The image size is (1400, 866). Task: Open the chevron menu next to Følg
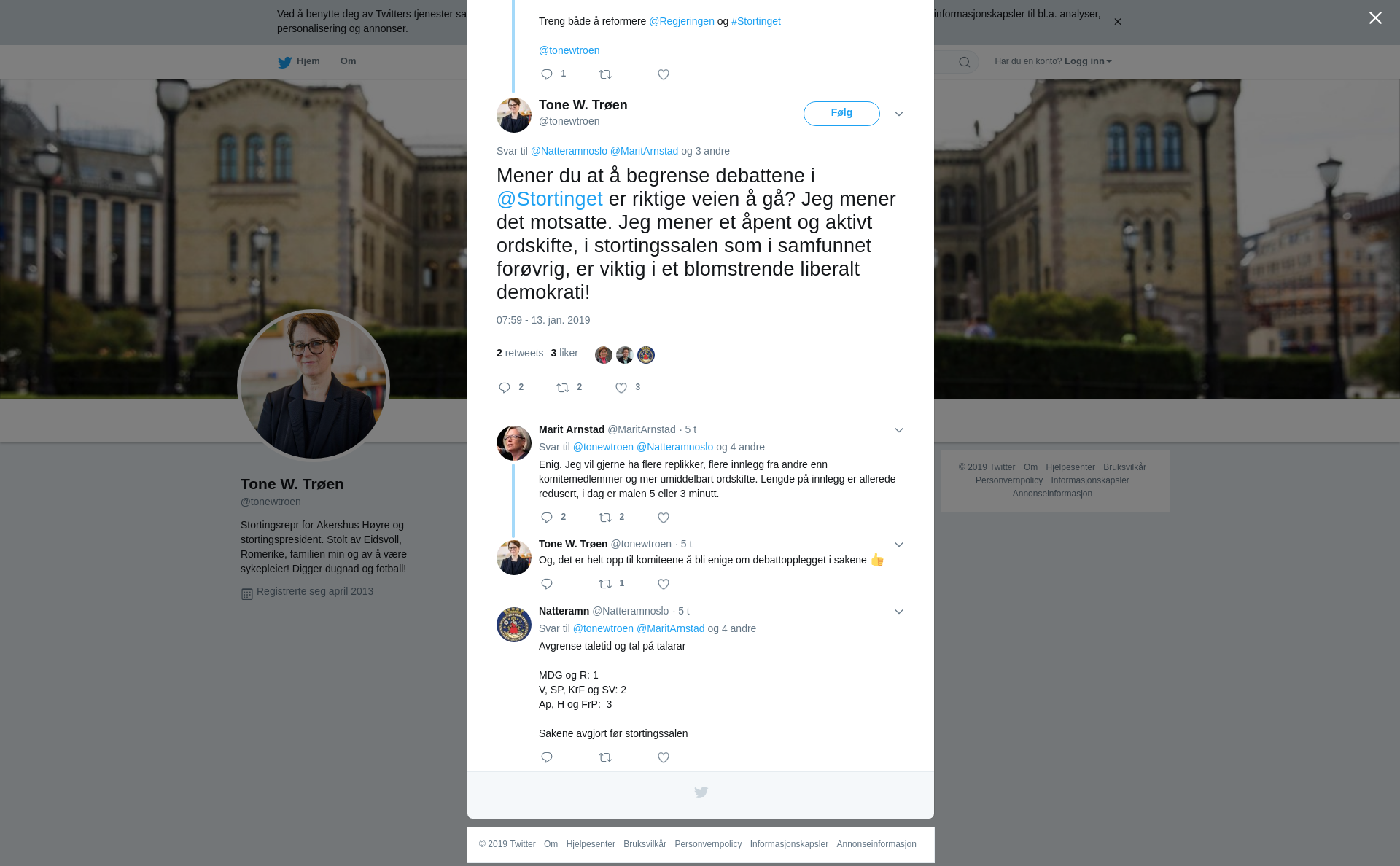click(899, 114)
